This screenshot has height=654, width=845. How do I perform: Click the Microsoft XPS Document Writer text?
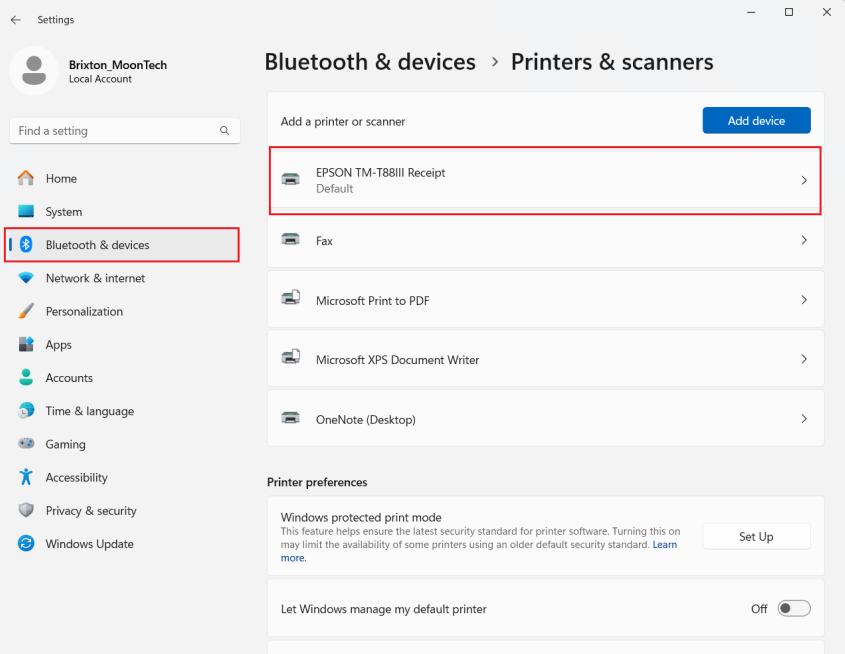[397, 360]
